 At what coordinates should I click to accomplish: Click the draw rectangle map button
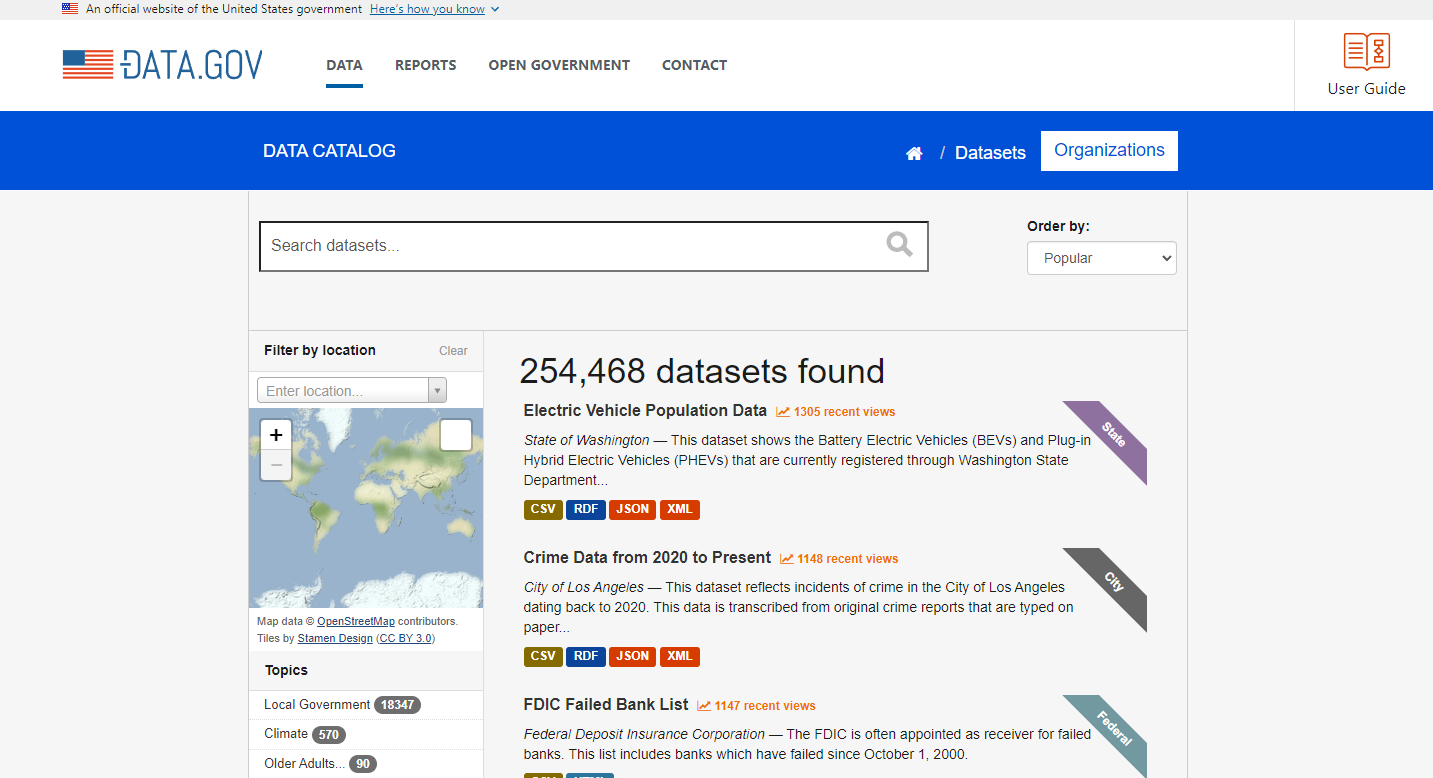[x=456, y=435]
